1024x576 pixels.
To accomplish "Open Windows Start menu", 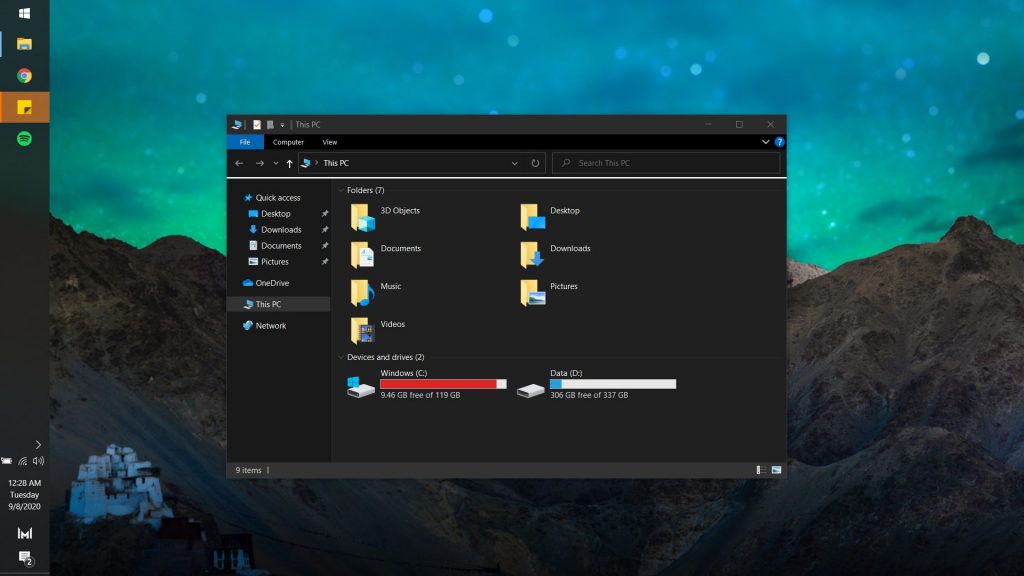I will click(24, 13).
